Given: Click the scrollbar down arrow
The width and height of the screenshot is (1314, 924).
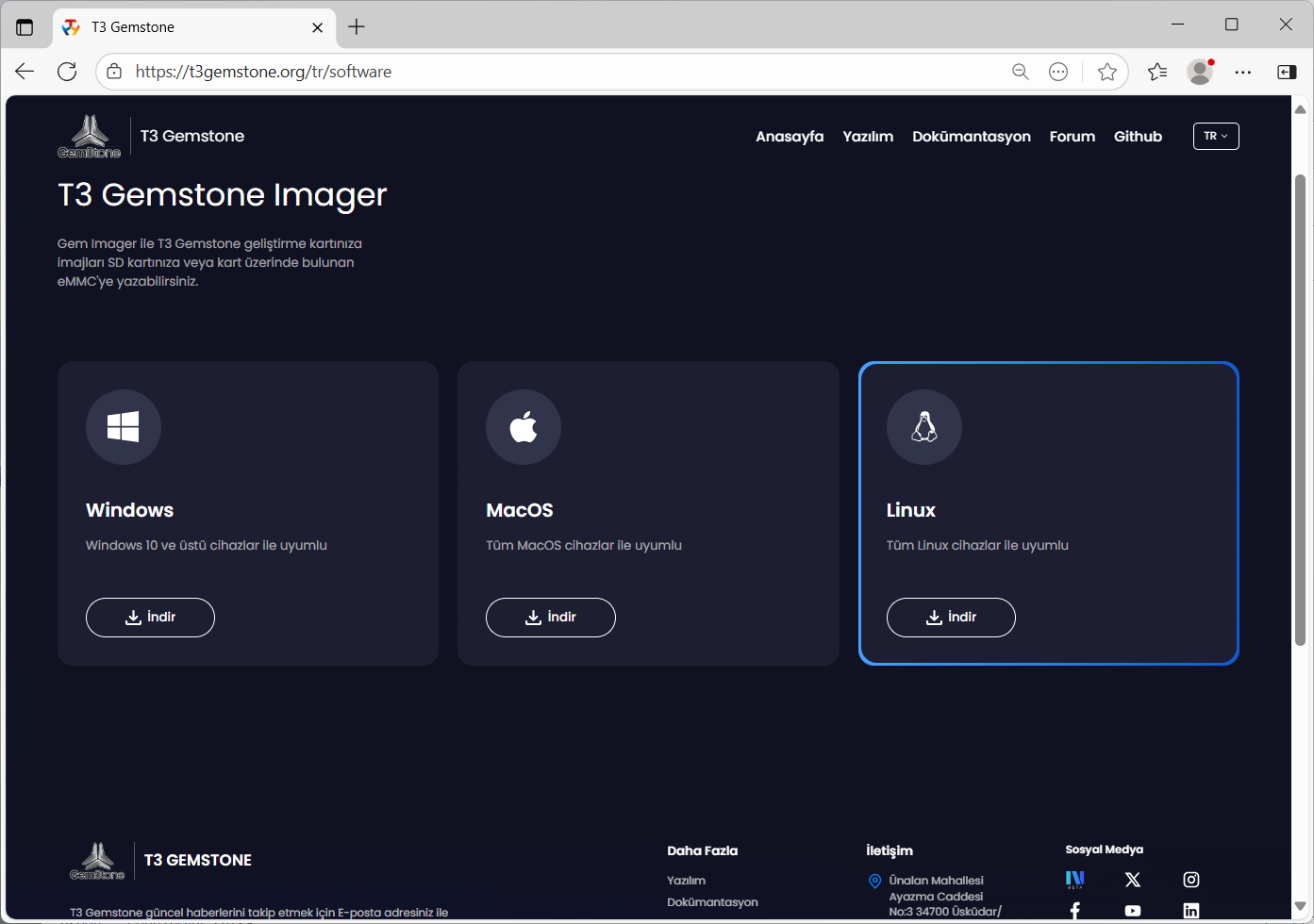Looking at the screenshot, I should pos(1300,906).
